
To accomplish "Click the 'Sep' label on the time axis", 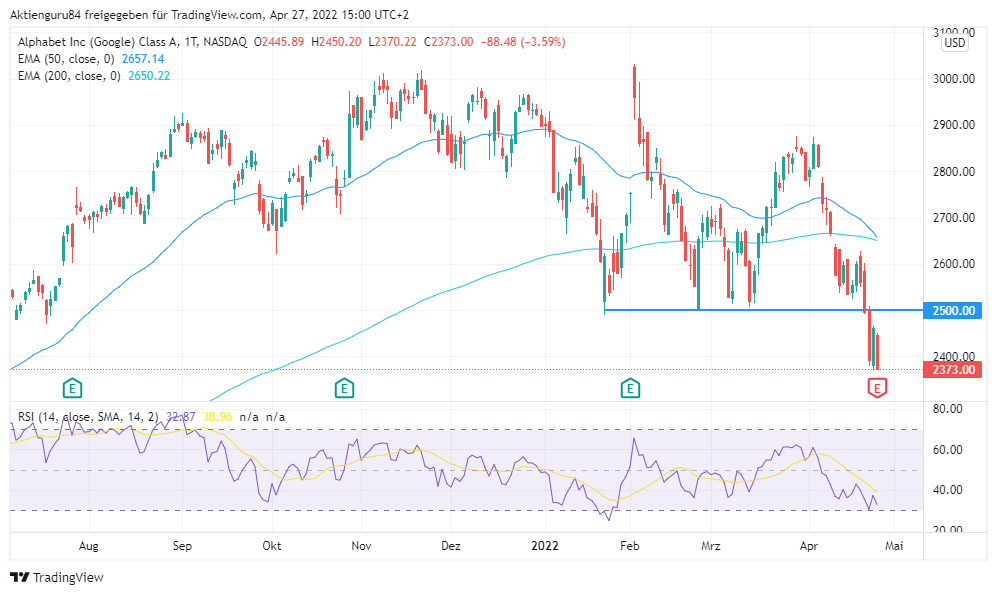I will [x=182, y=546].
